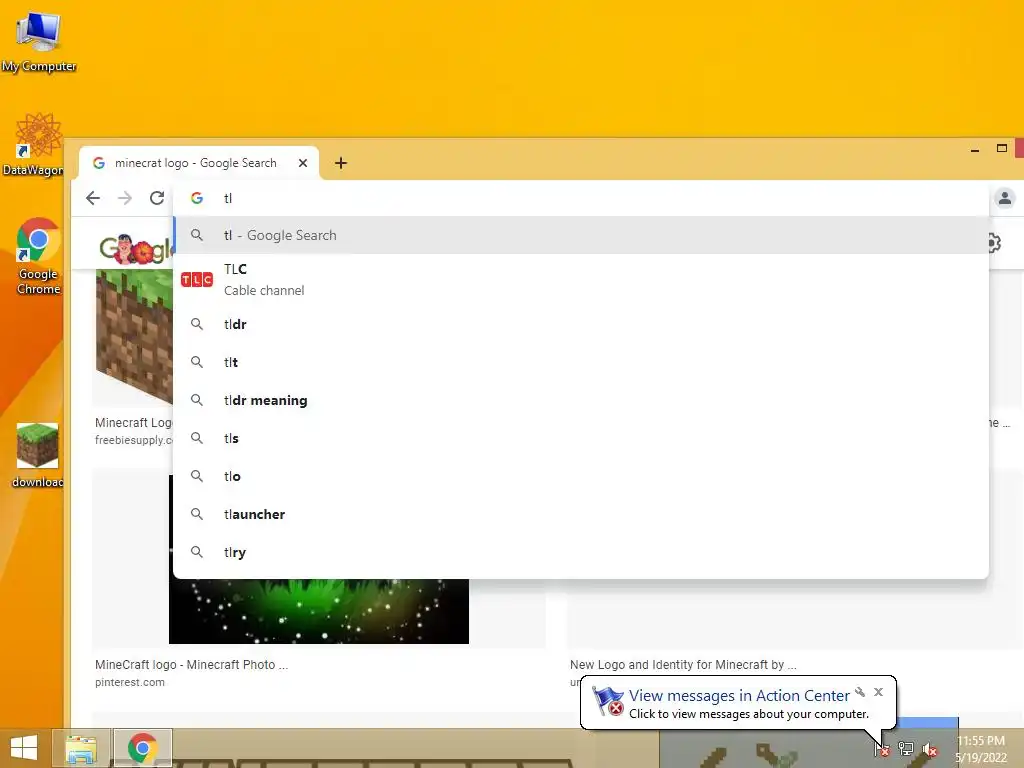Click the search icon beside 'tlauncher'
1024x768 pixels.
pyautogui.click(x=197, y=514)
